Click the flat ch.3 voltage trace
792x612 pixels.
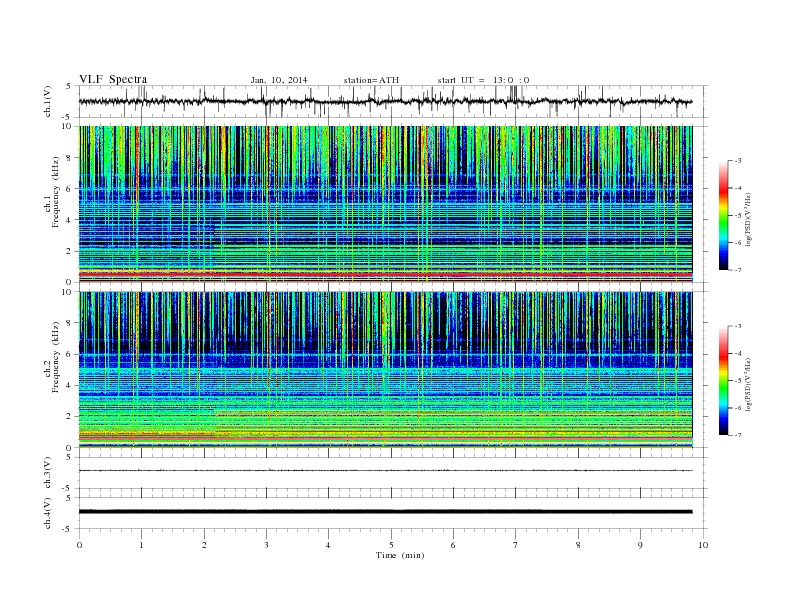coord(385,471)
